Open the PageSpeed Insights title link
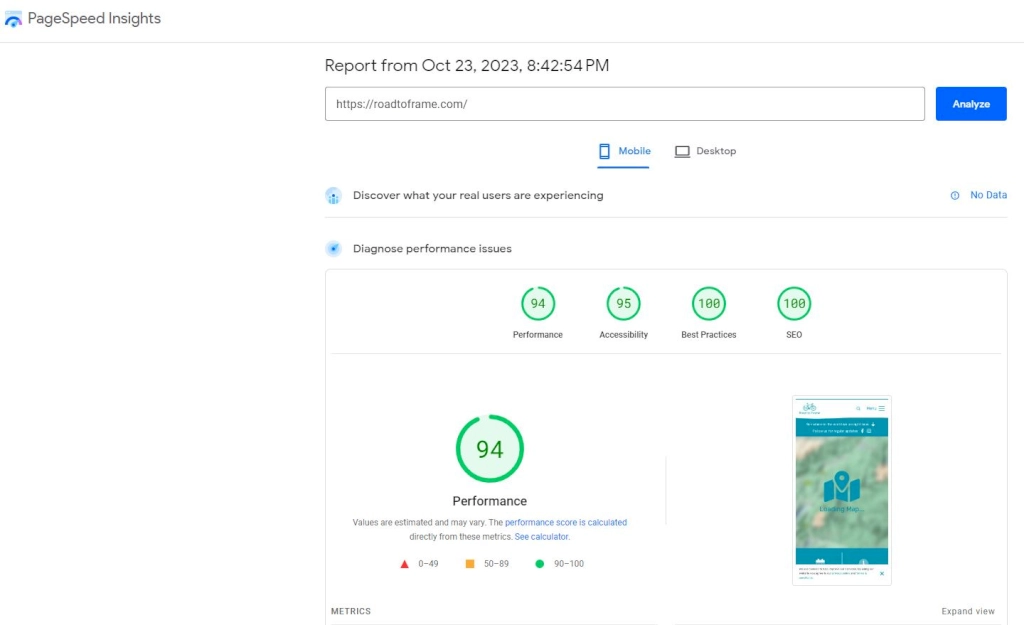Image resolution: width=1024 pixels, height=625 pixels. [94, 18]
